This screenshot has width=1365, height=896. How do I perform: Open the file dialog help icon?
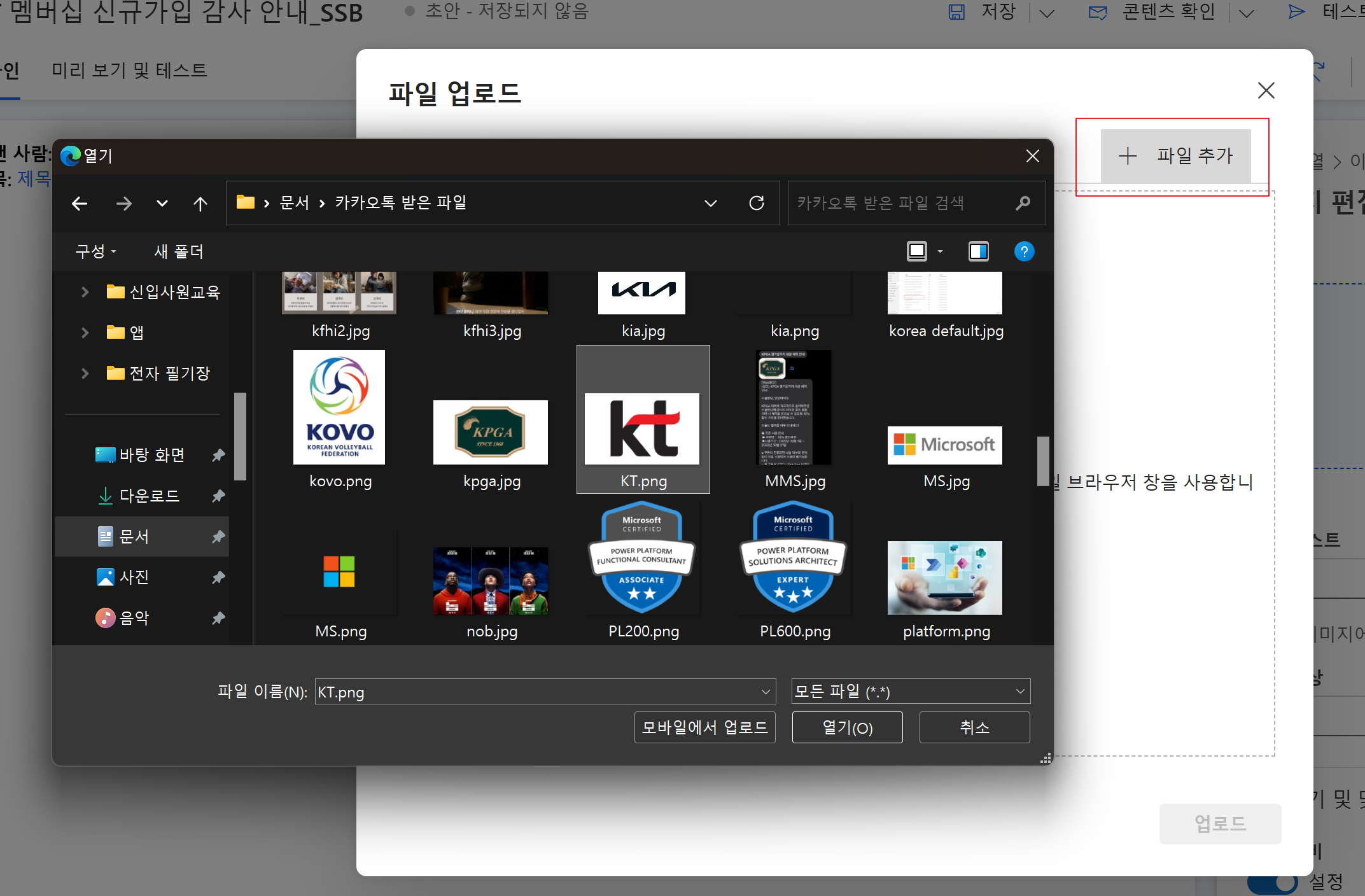click(1024, 251)
